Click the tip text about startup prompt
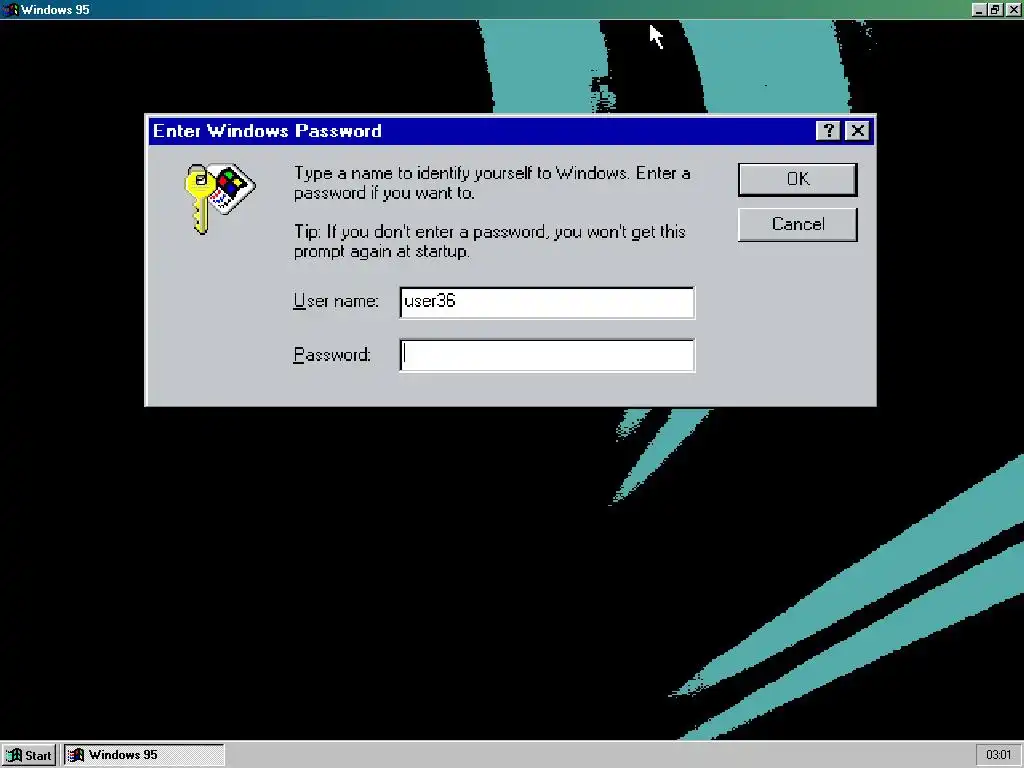The height and width of the screenshot is (768, 1024). [489, 241]
